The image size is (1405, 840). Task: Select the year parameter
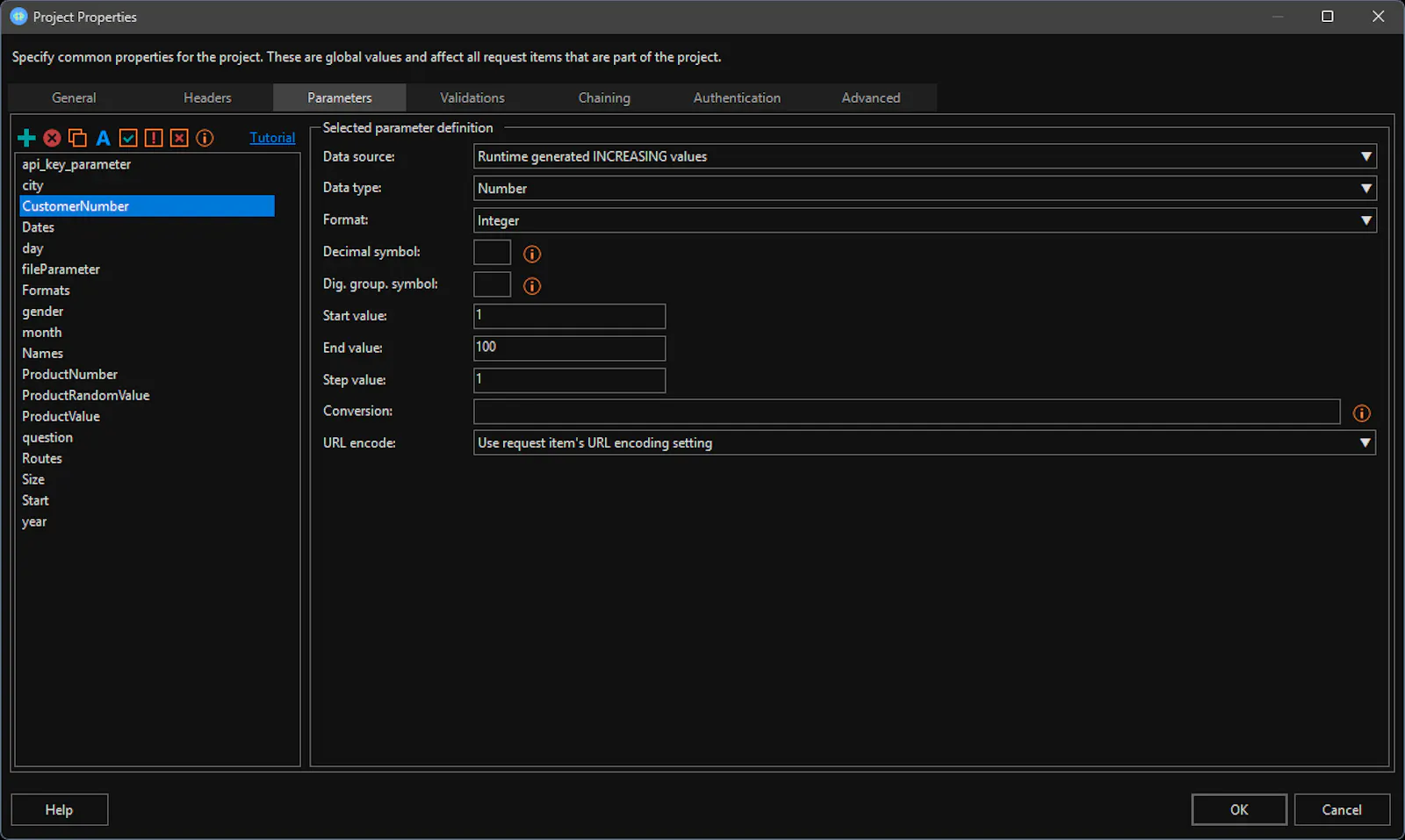(147, 522)
